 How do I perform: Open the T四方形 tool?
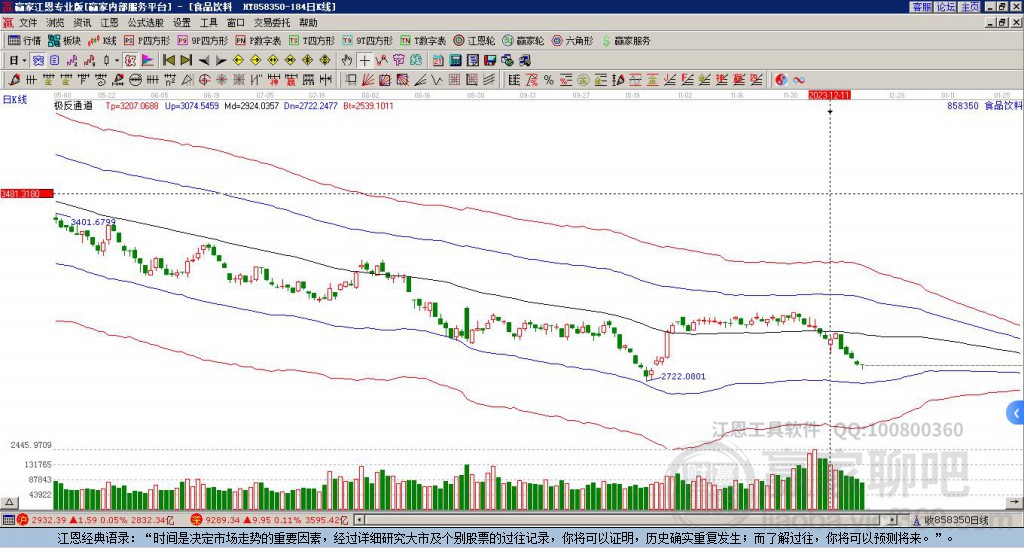point(312,41)
